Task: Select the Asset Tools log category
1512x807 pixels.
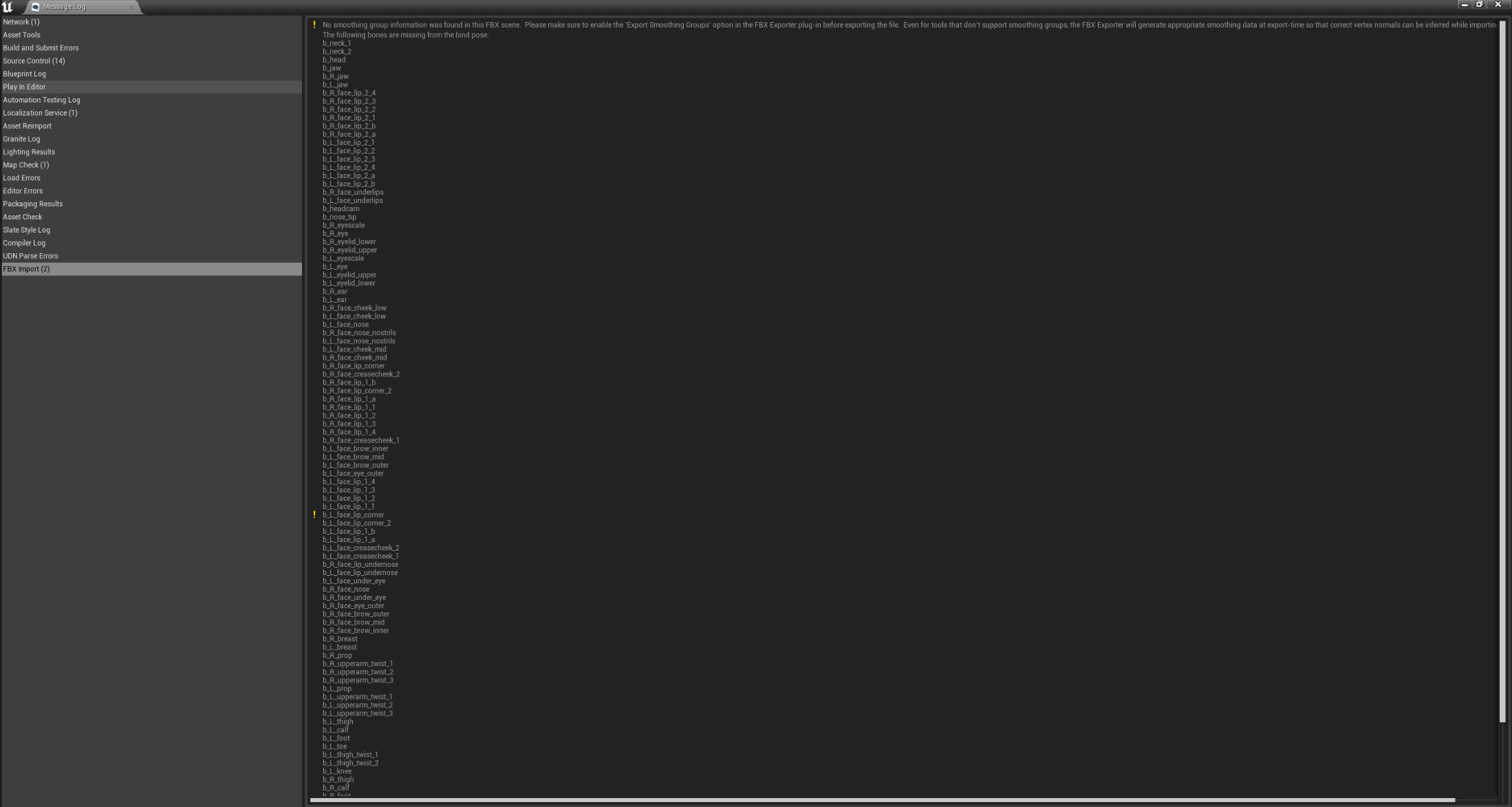Action: click(x=21, y=35)
